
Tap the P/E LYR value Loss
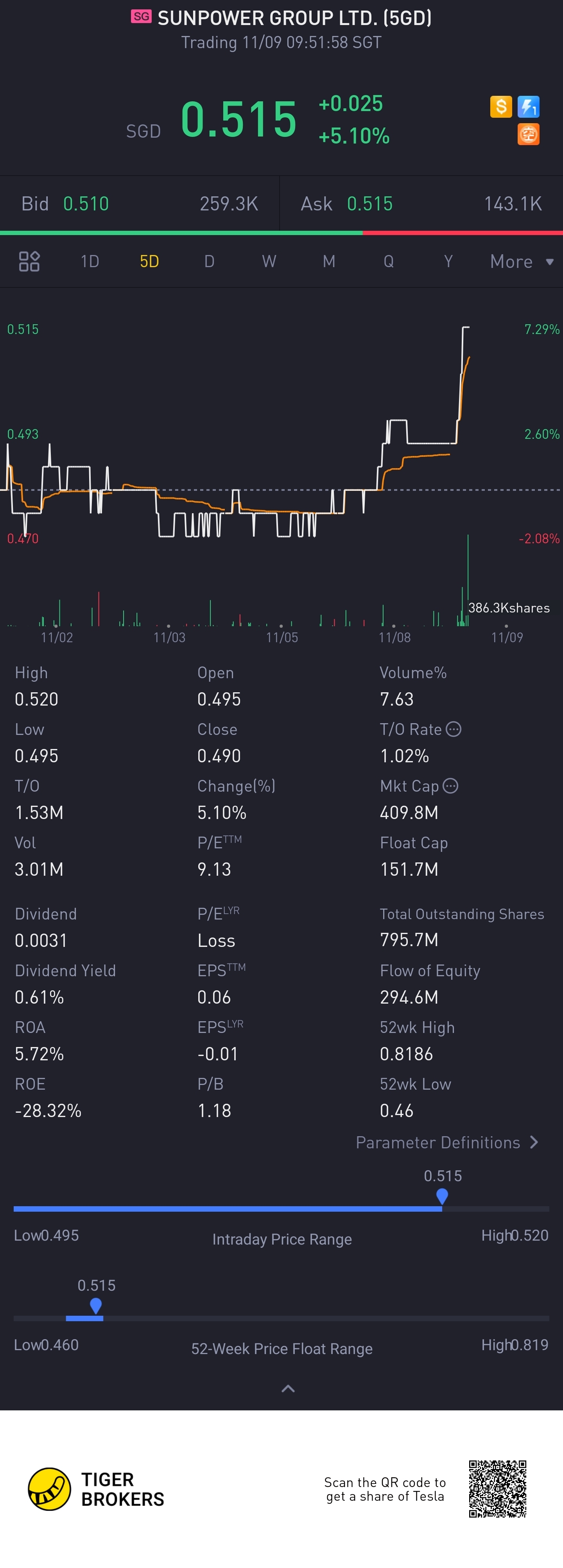(x=216, y=940)
